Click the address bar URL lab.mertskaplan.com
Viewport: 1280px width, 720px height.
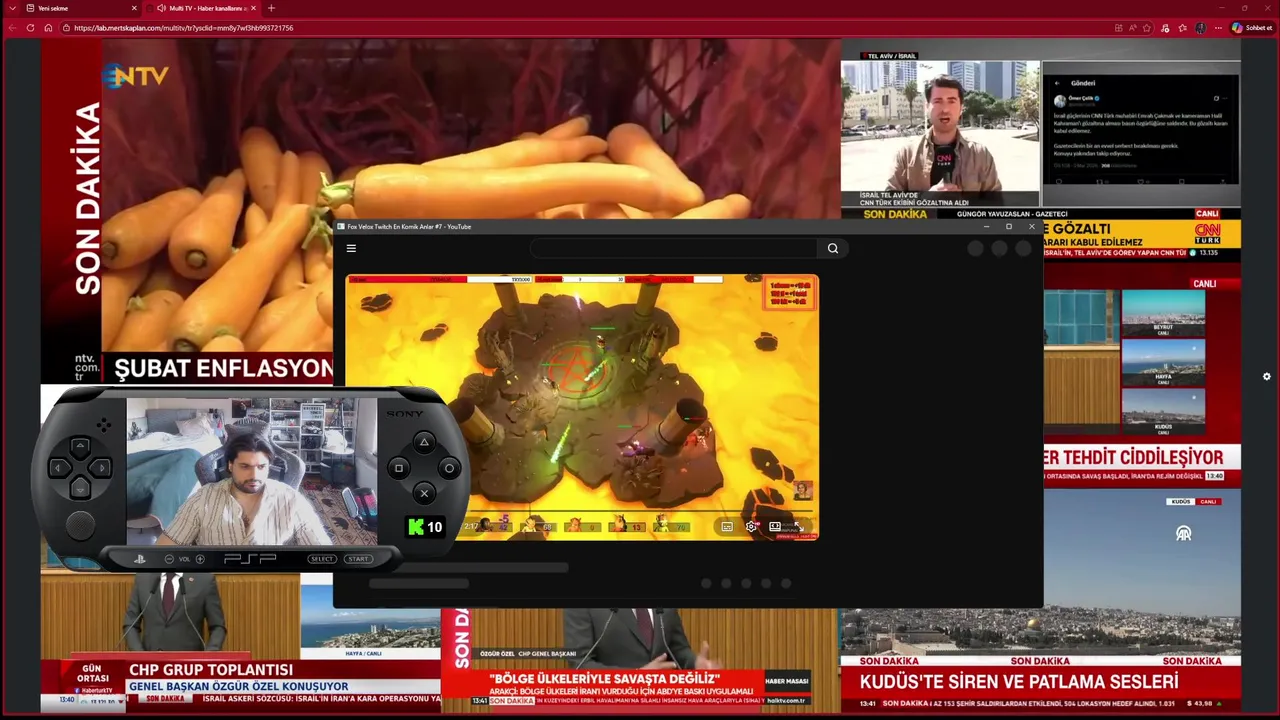point(183,28)
